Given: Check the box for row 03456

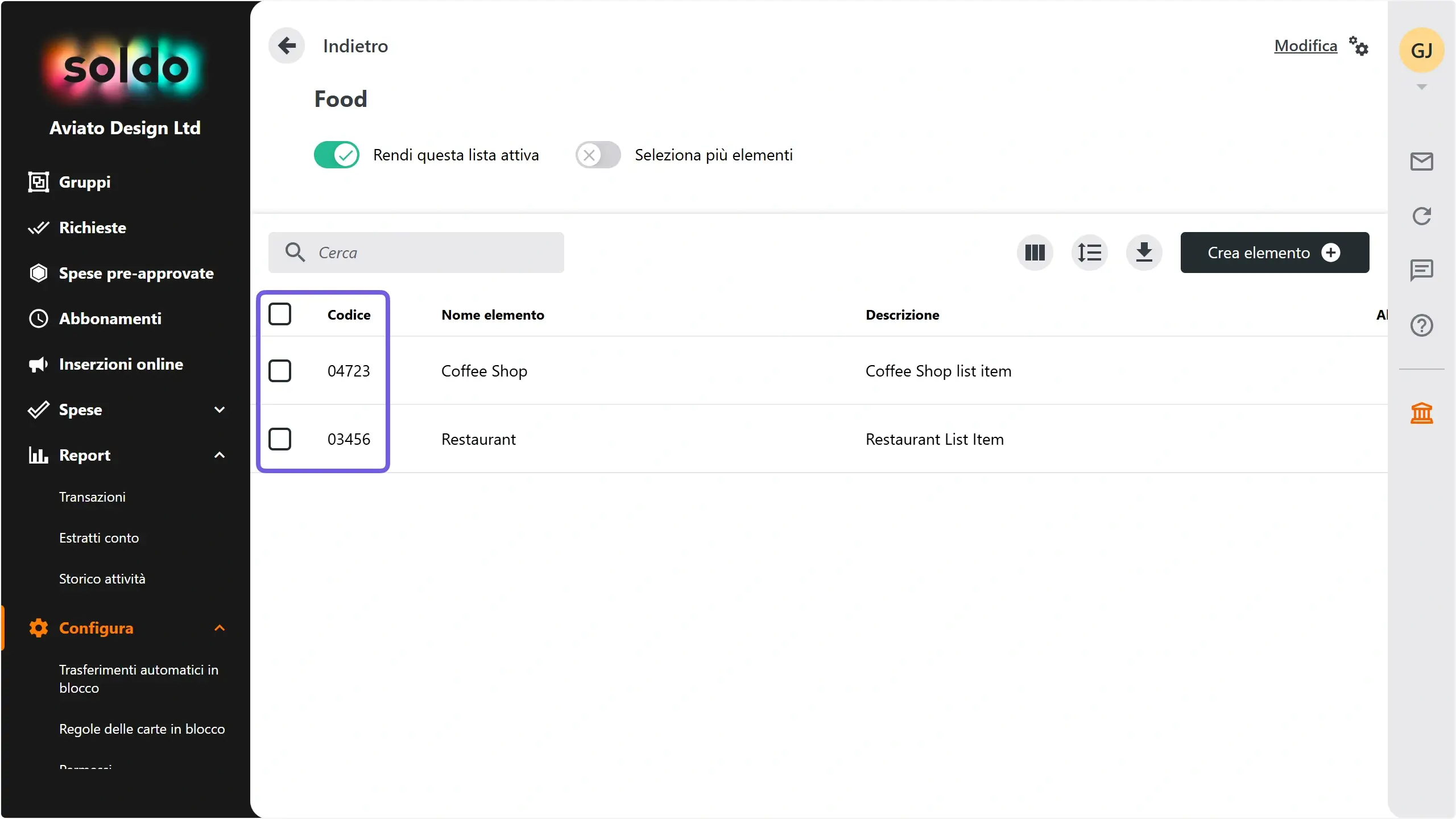Looking at the screenshot, I should (280, 439).
